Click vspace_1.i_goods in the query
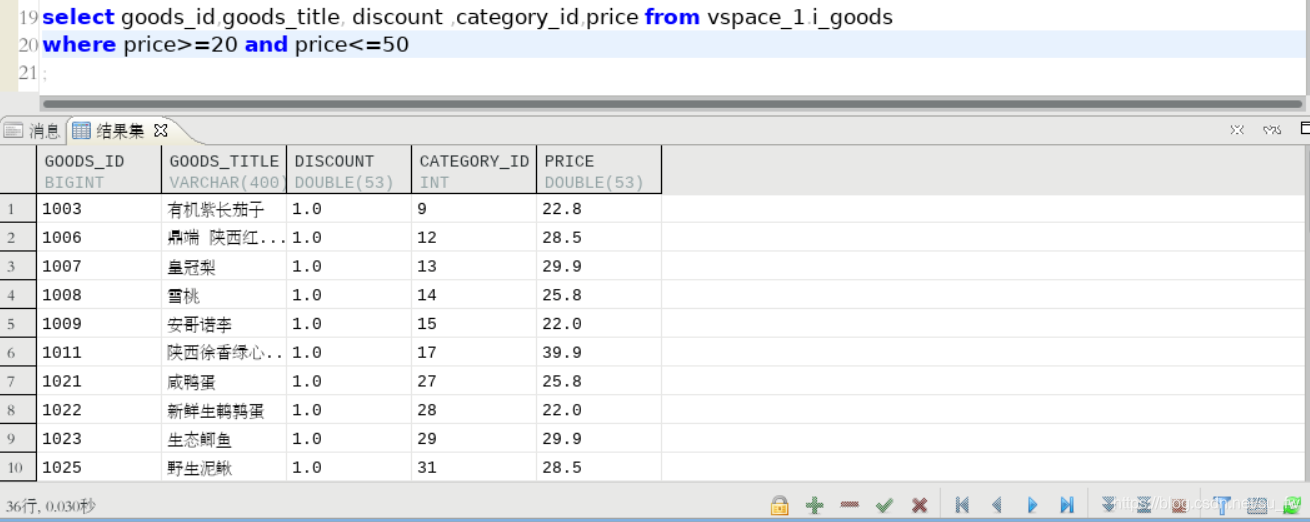 [x=800, y=17]
